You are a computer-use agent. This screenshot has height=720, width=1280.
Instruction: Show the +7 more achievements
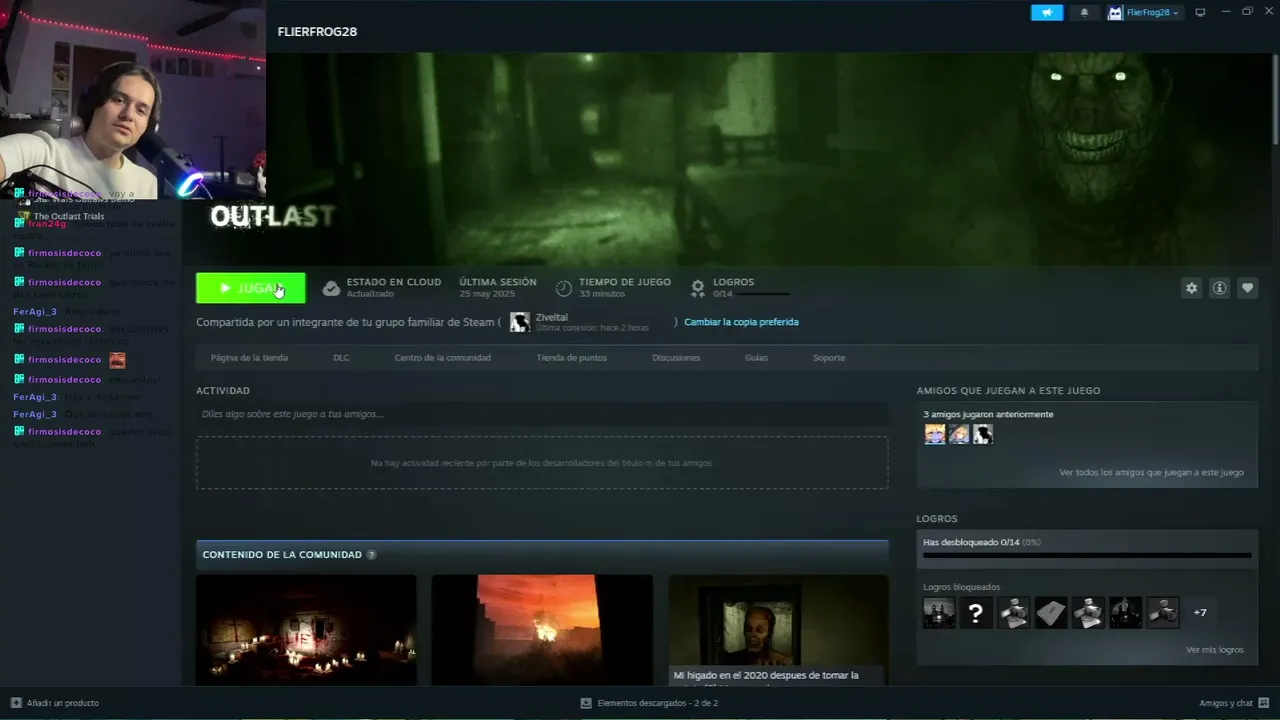pyautogui.click(x=1200, y=613)
